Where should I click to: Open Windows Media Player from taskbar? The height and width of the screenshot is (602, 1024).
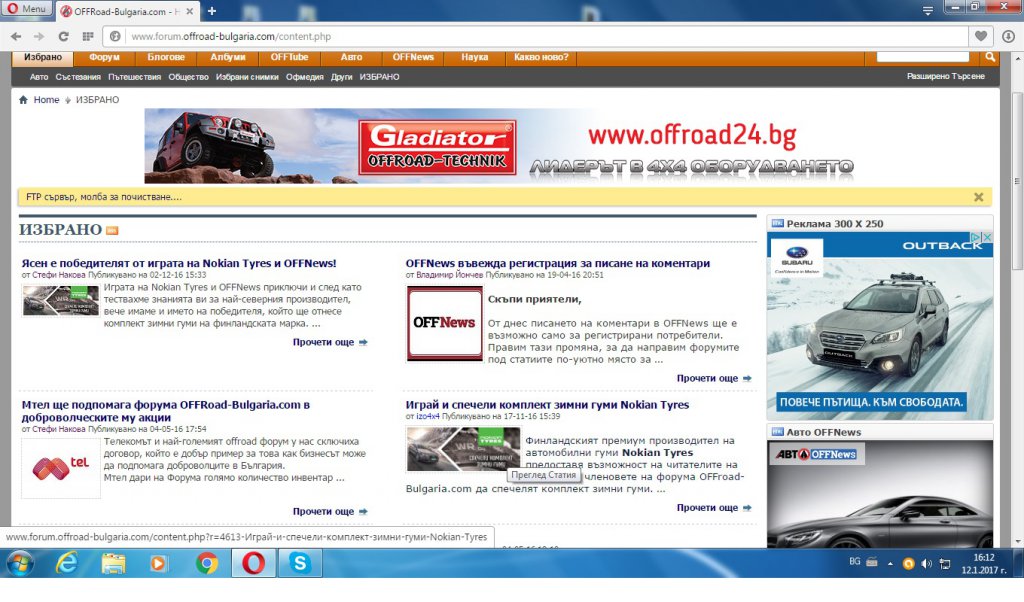pyautogui.click(x=158, y=563)
